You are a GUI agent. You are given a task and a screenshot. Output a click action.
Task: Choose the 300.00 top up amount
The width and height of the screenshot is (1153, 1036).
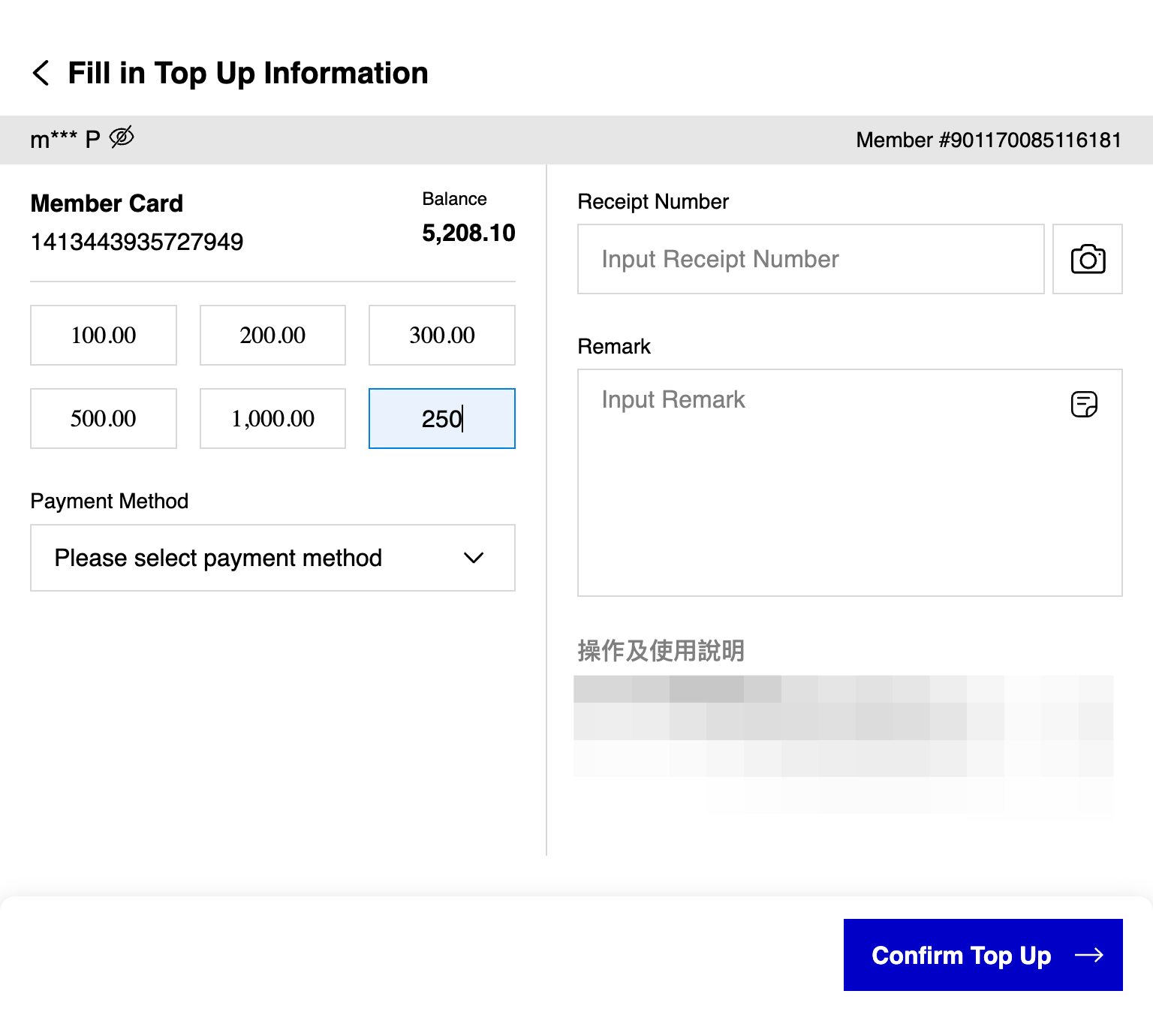point(442,335)
